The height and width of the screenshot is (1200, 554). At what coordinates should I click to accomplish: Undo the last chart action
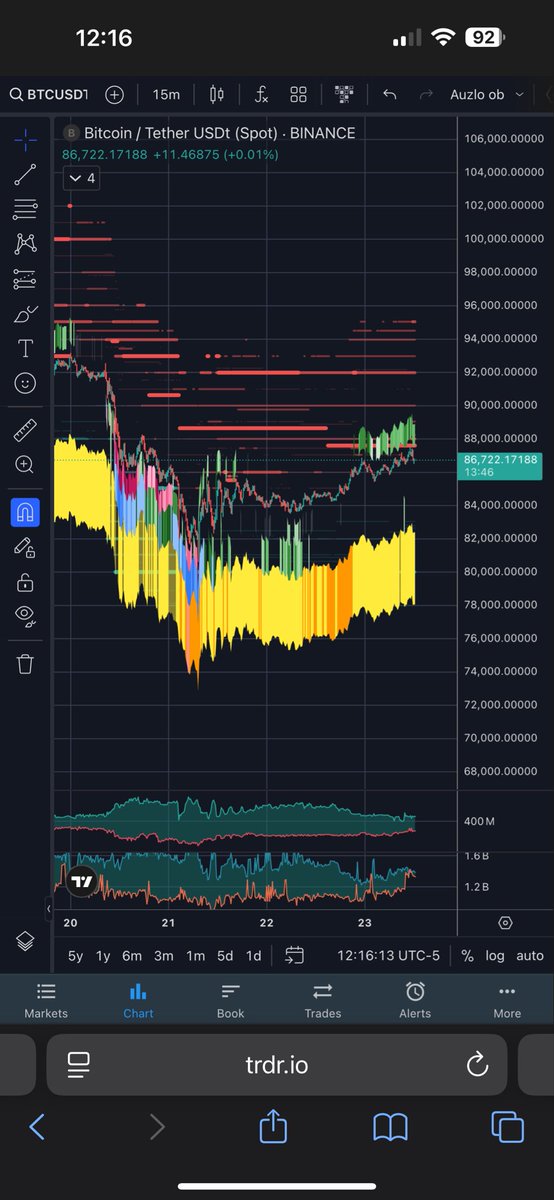click(x=390, y=94)
